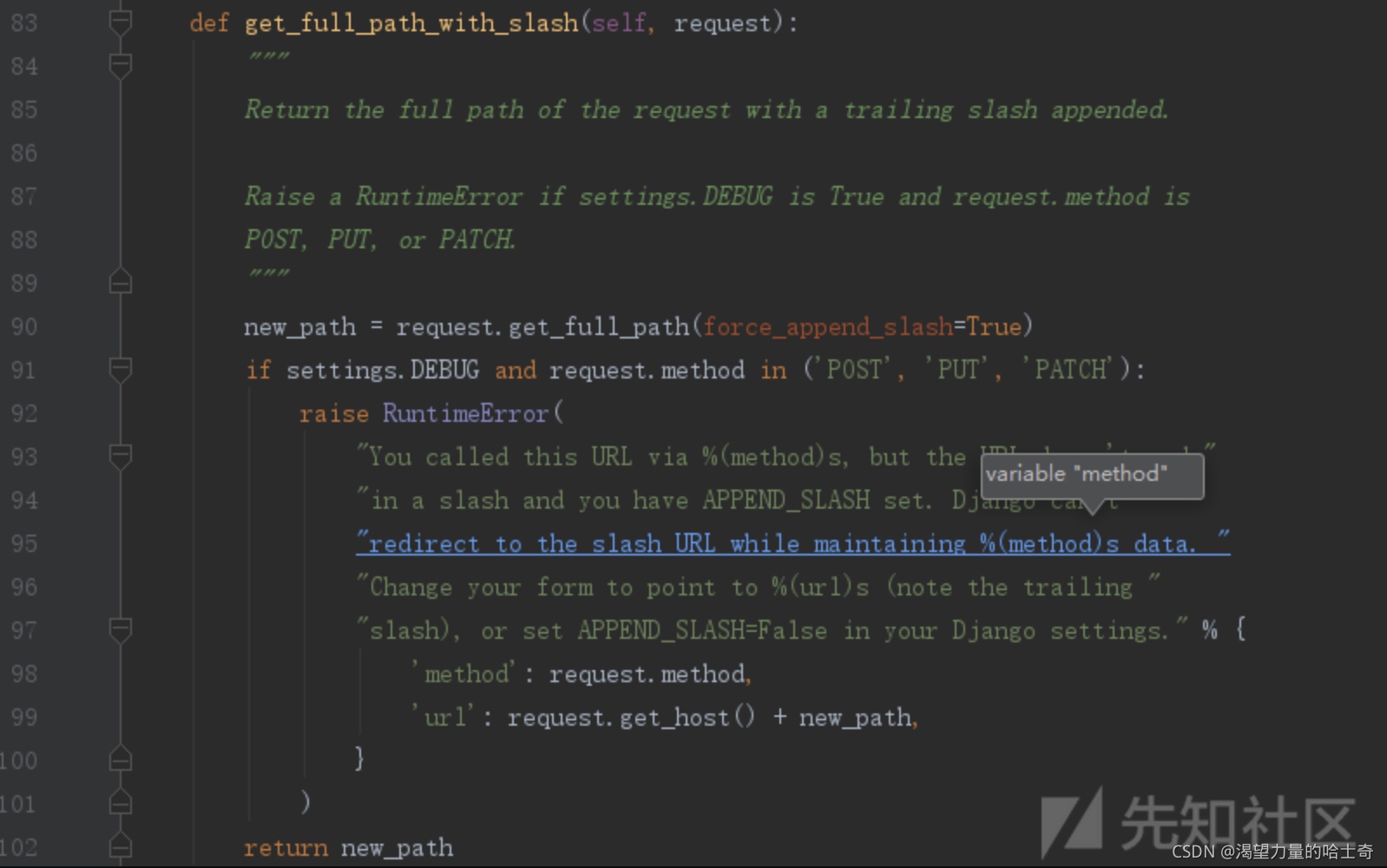Click line number 92 in the gutter
Screen dimensions: 1387x868
pos(24,413)
